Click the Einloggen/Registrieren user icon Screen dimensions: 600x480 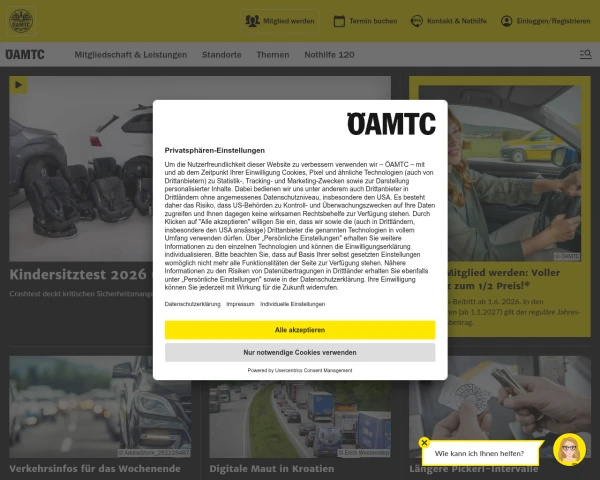coord(506,21)
